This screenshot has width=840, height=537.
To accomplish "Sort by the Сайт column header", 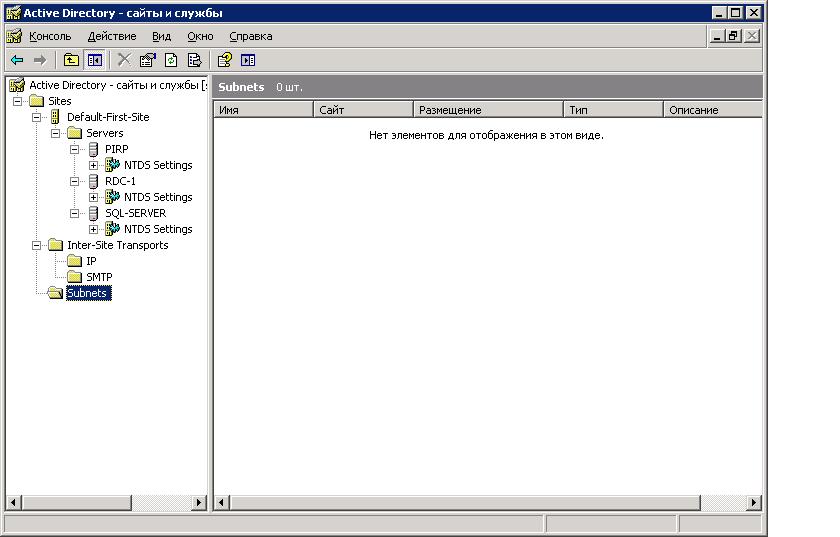I will click(x=363, y=109).
